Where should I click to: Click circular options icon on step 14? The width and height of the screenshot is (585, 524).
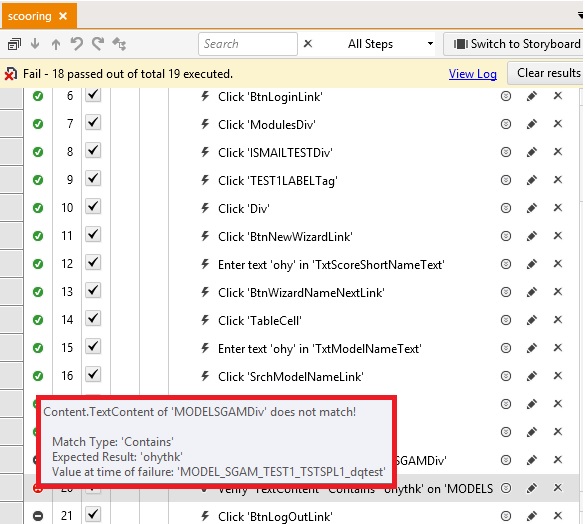tap(506, 320)
